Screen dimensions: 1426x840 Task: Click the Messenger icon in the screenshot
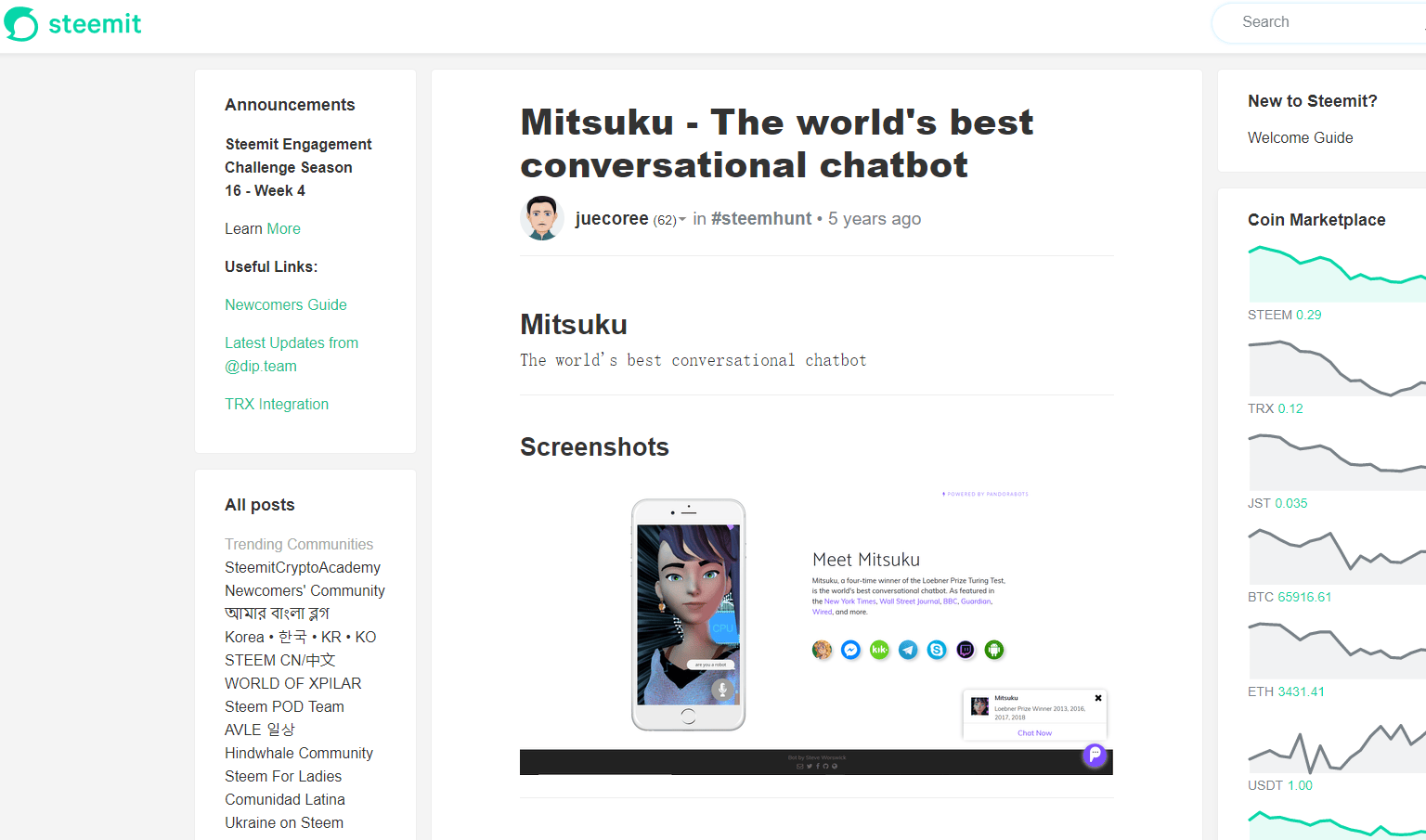850,650
